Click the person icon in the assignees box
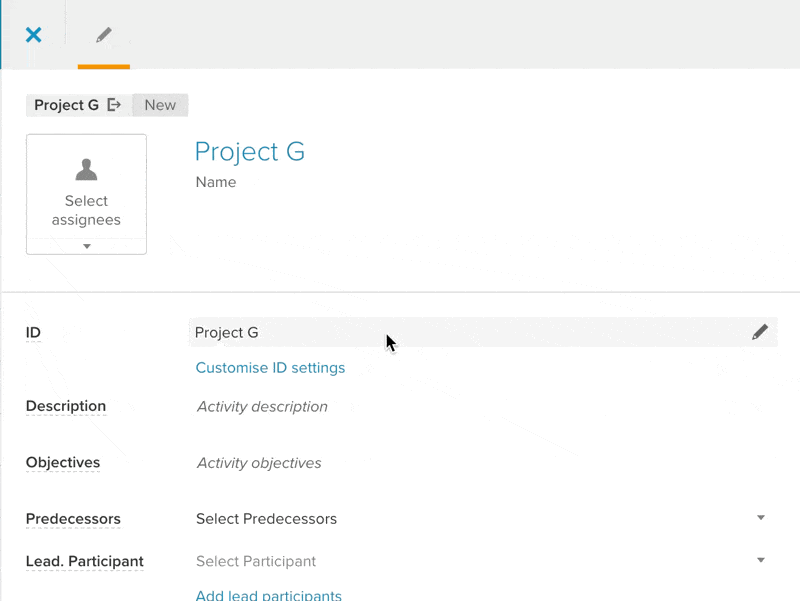 tap(86, 169)
